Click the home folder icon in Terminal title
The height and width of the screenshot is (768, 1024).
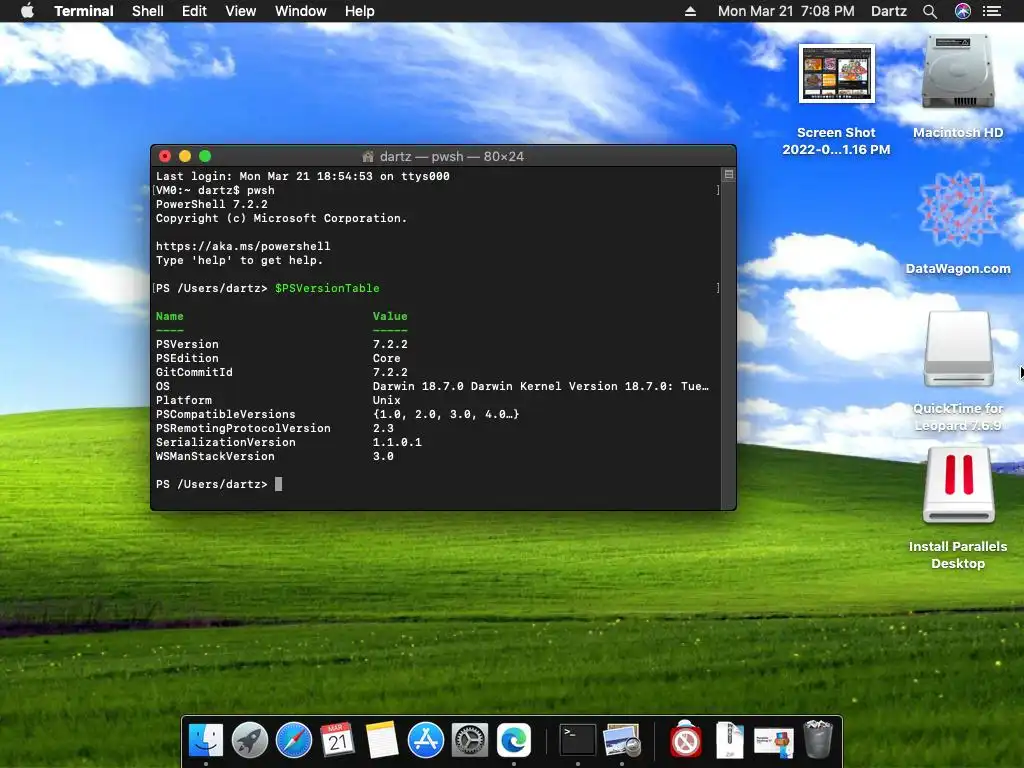(368, 156)
